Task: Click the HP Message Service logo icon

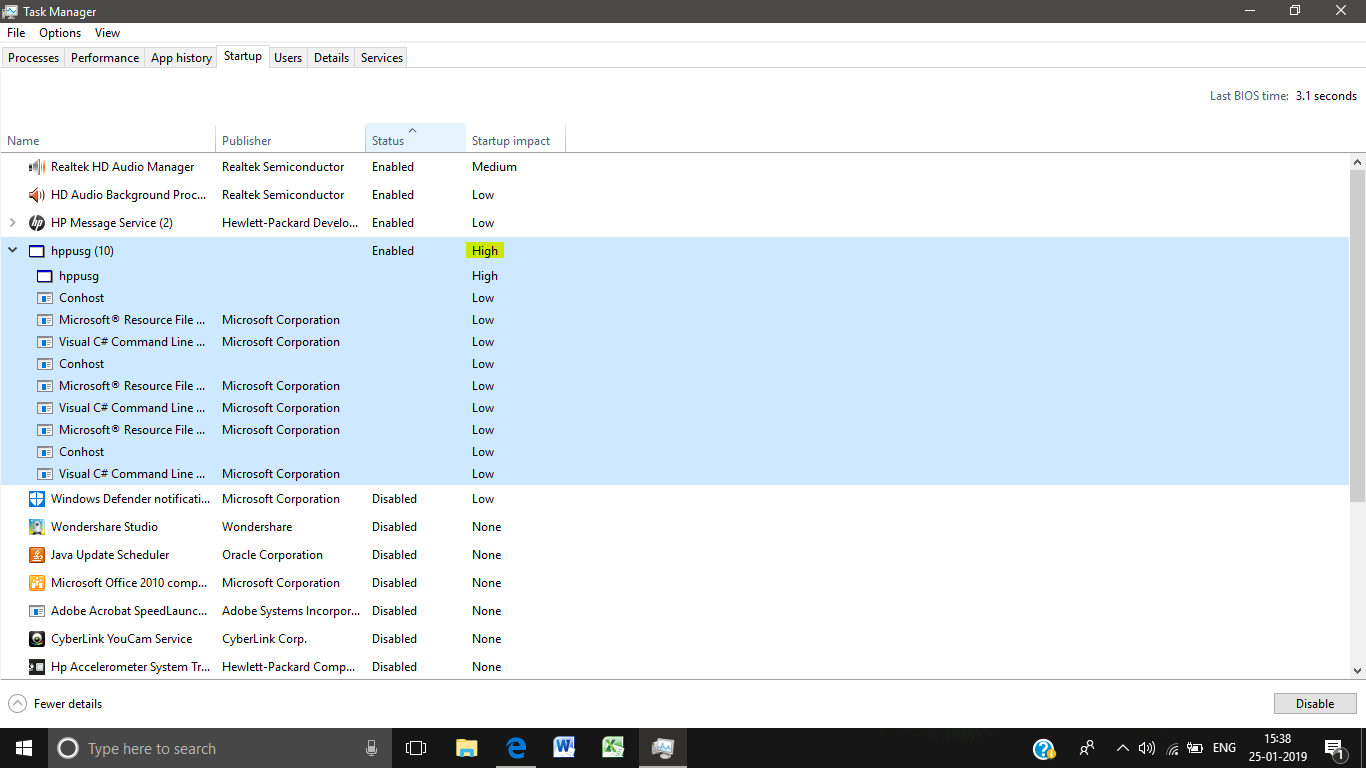Action: [37, 223]
